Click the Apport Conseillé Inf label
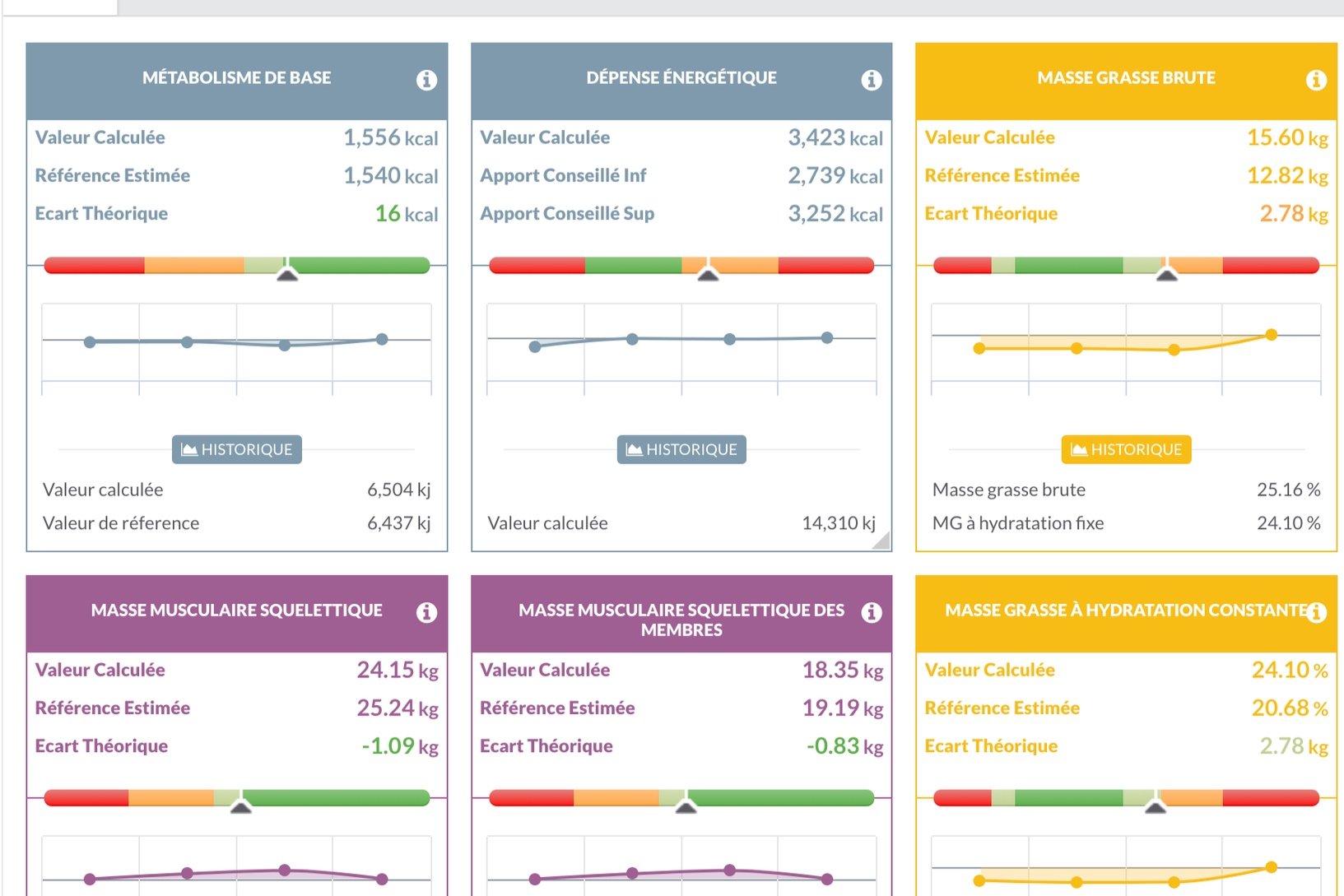Image resolution: width=1344 pixels, height=896 pixels. point(563,175)
